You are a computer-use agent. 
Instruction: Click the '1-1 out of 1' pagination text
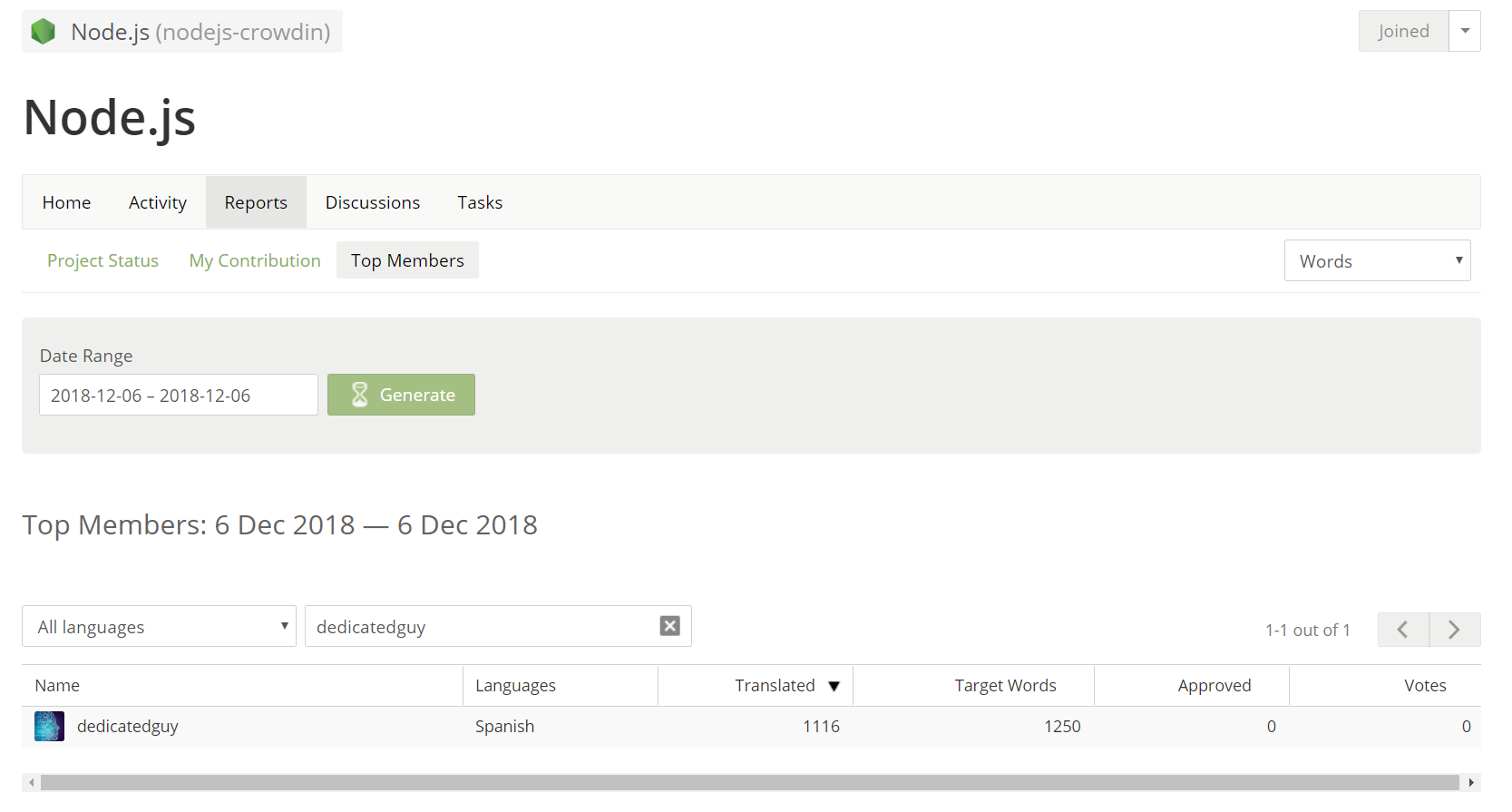(1308, 630)
